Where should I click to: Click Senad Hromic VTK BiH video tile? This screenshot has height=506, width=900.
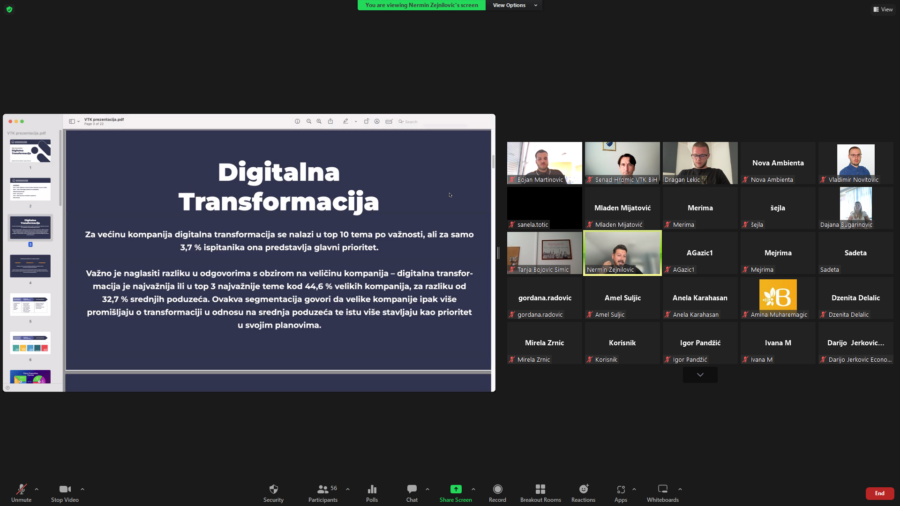pyautogui.click(x=622, y=163)
